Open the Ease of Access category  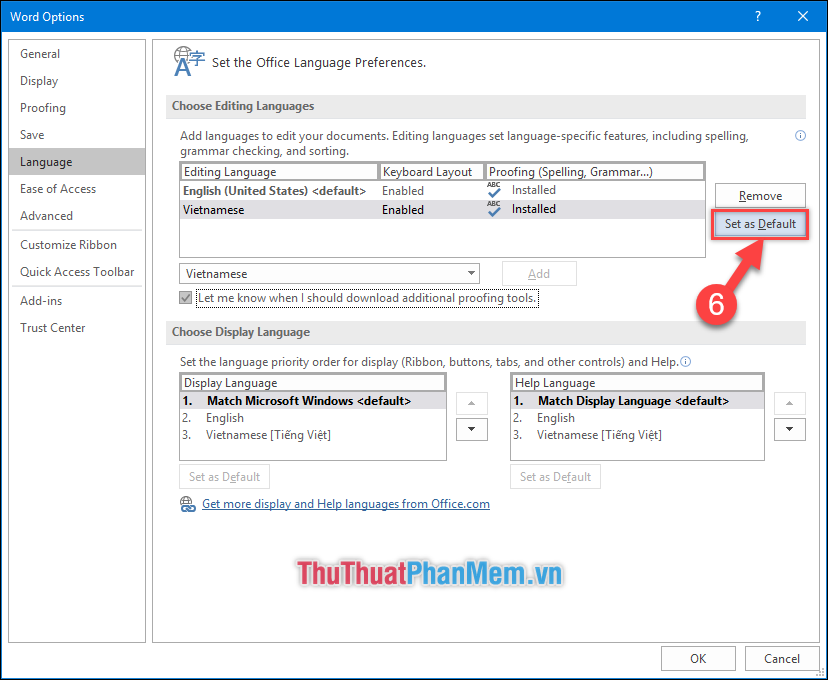pos(77,188)
